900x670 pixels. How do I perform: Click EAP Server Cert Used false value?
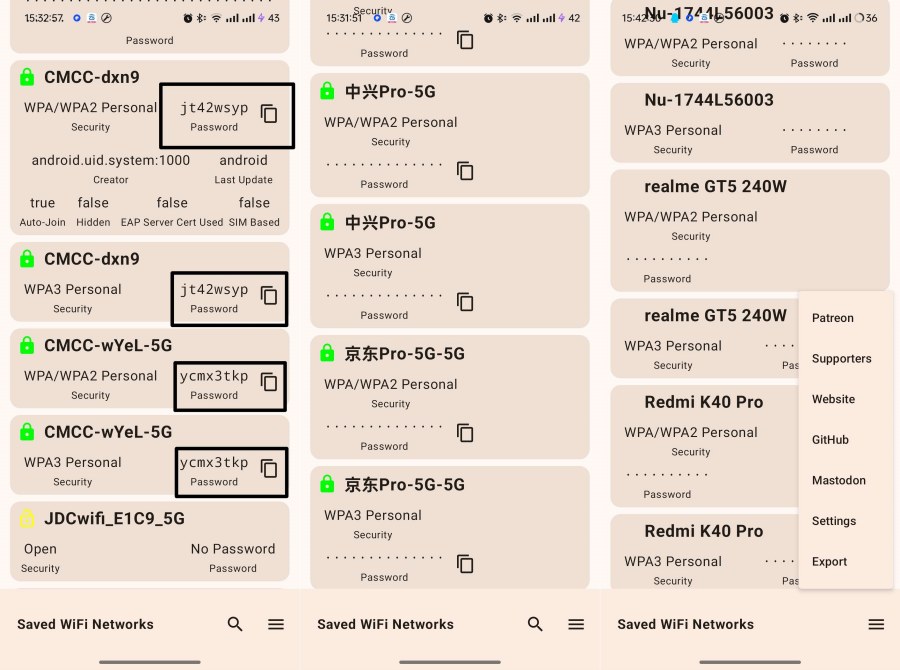tap(172, 203)
